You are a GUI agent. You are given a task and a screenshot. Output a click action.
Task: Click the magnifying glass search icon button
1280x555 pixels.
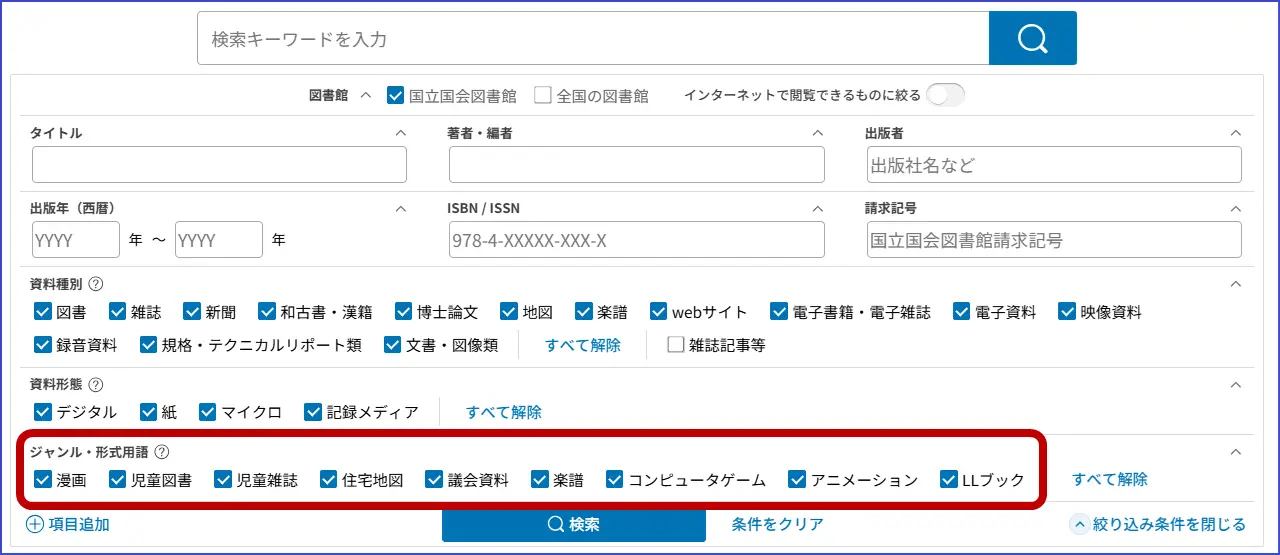(1032, 39)
